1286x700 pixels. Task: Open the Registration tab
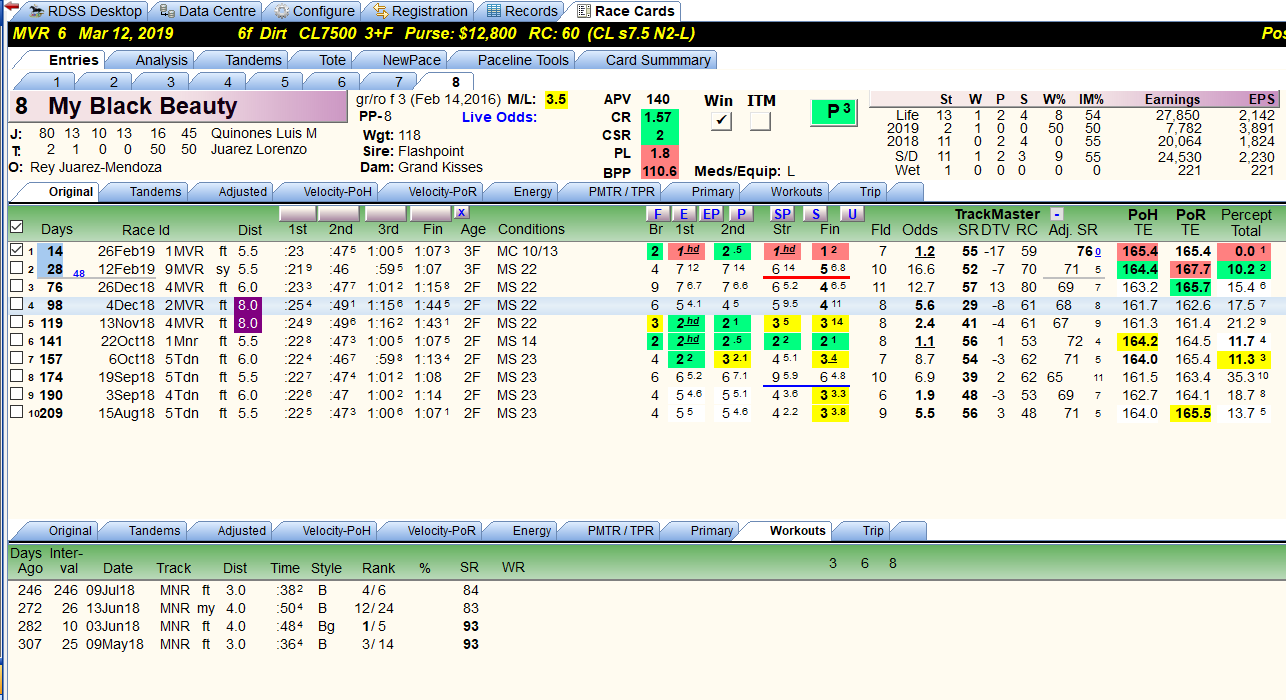tap(420, 11)
